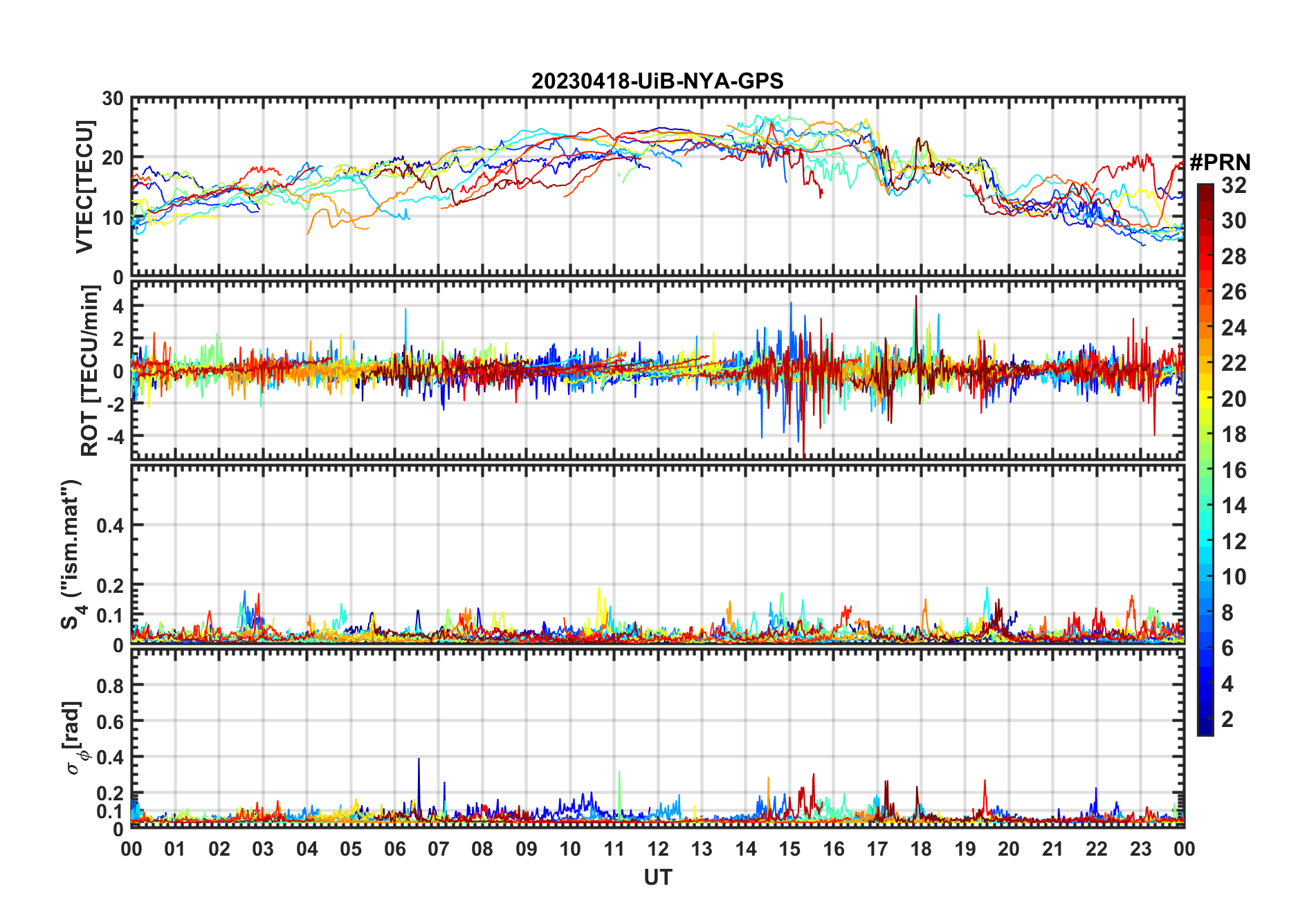Click colorbar tick label 18
The image size is (1316, 920).
pos(1234,434)
